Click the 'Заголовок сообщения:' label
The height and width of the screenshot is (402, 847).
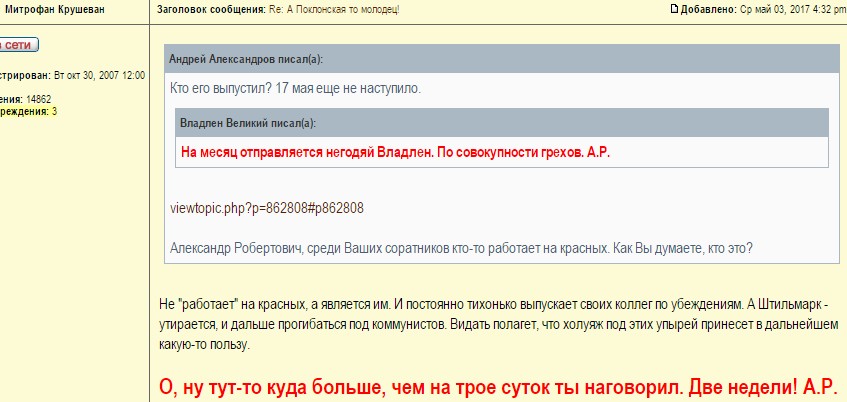tap(211, 10)
